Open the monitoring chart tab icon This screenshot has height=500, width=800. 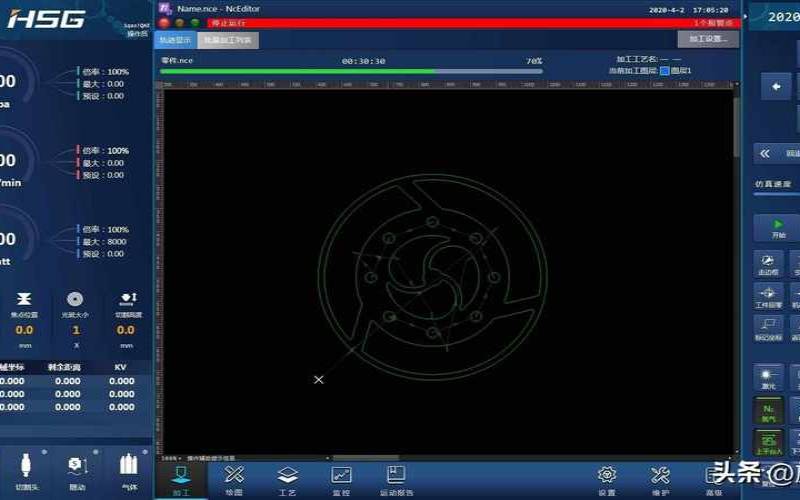click(x=341, y=481)
